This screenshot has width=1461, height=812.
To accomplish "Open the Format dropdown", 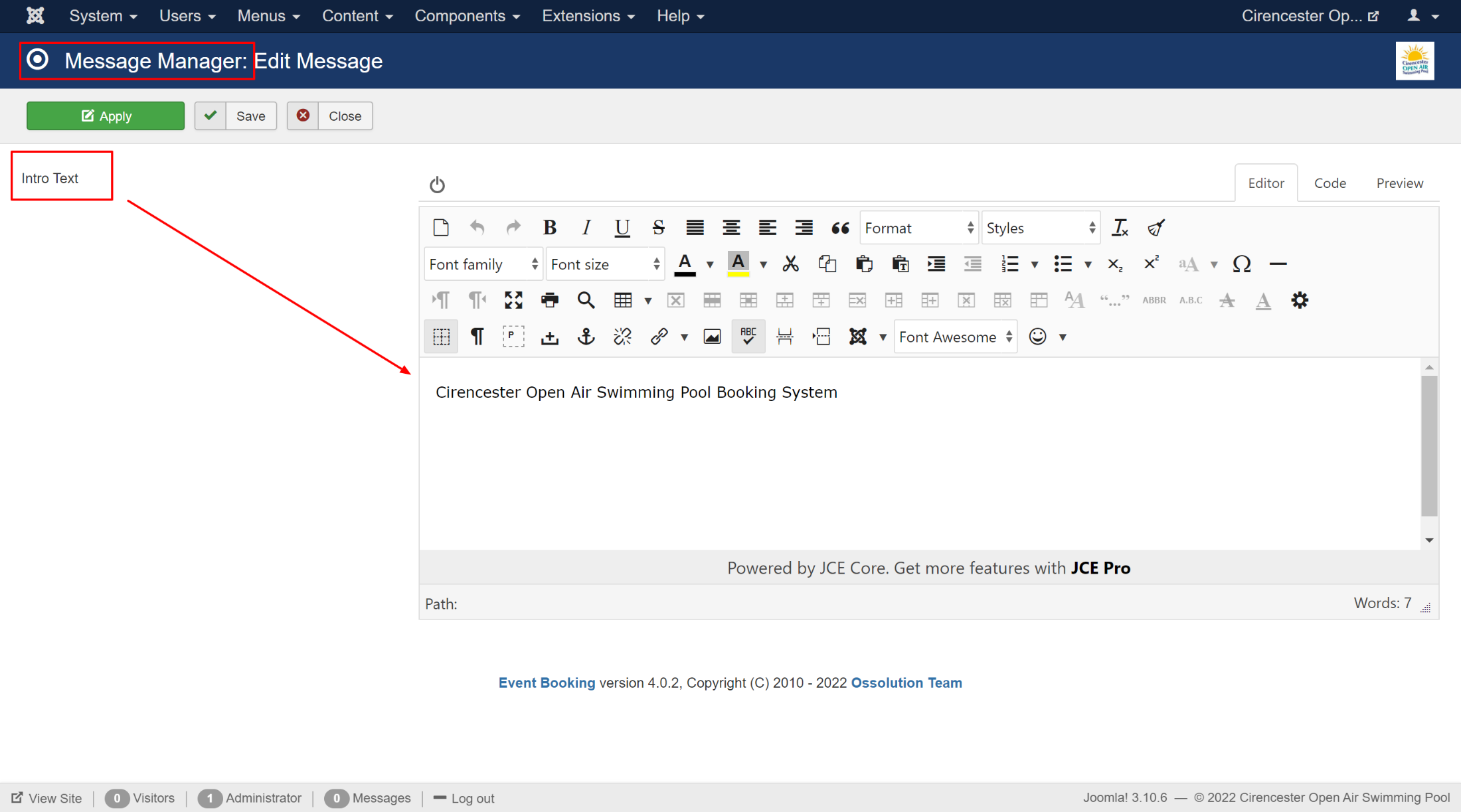I will [918, 228].
